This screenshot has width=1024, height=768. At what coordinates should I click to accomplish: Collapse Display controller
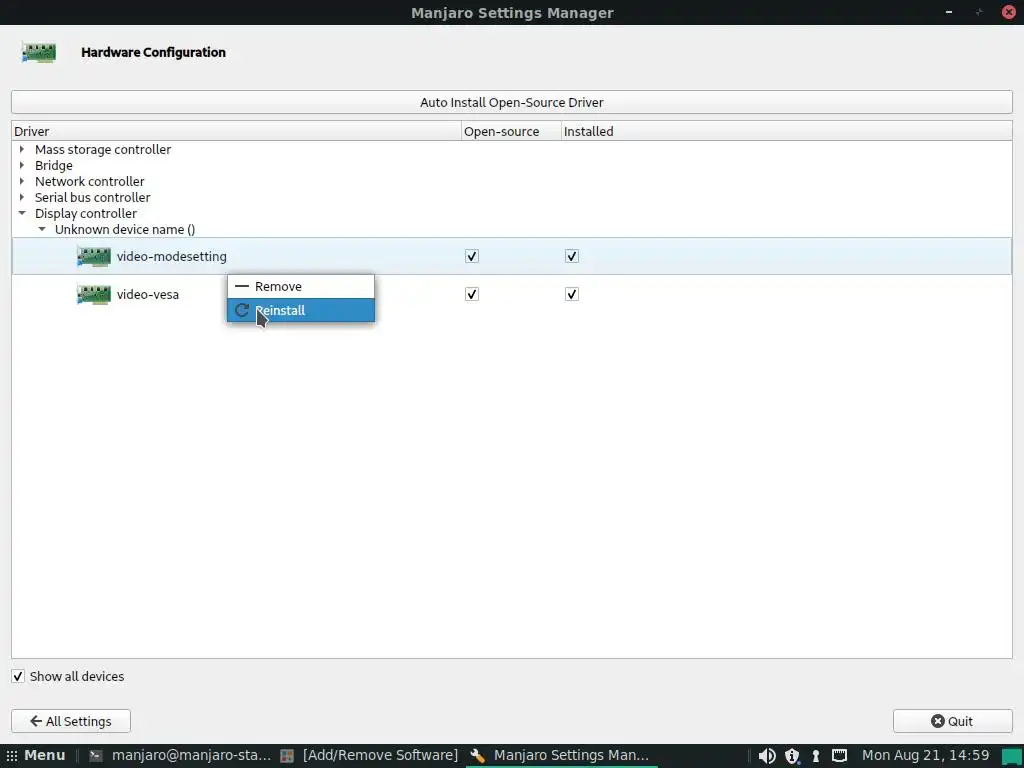coord(22,213)
